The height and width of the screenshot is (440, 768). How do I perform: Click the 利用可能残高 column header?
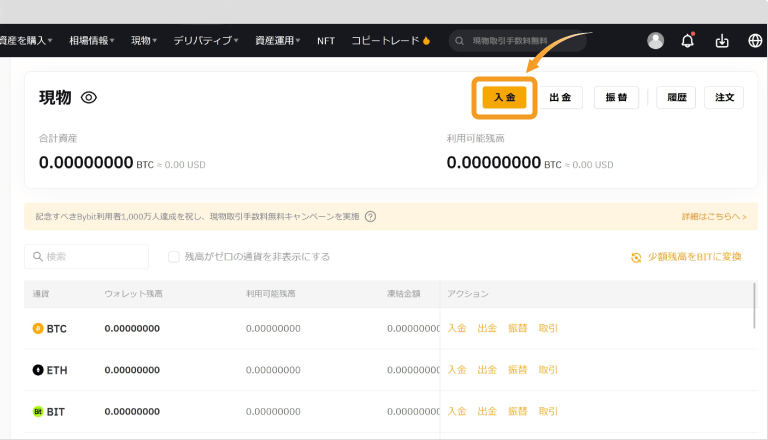tap(270, 294)
